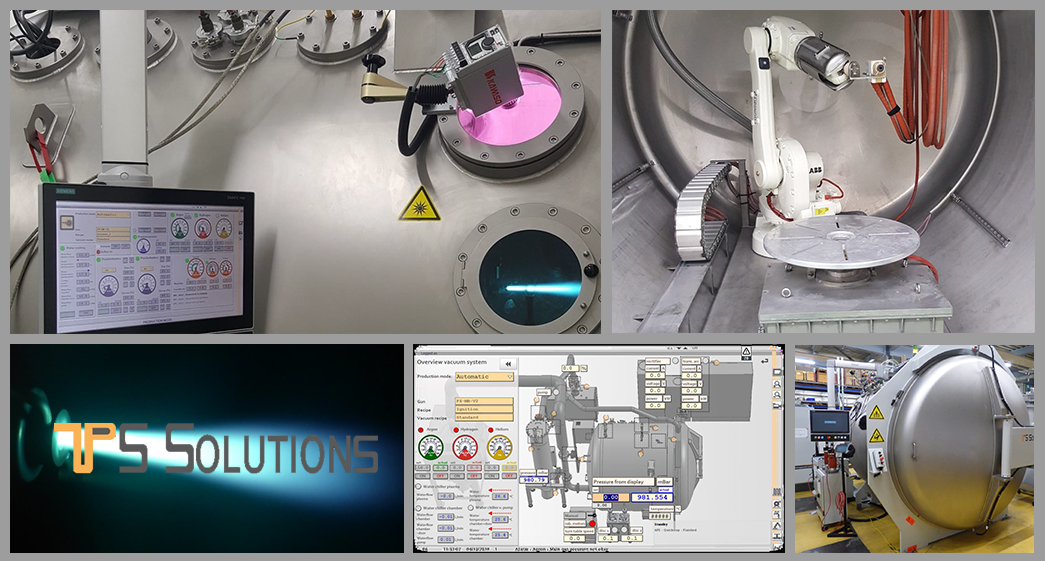Click the red rotation station indicator
This screenshot has height=561, width=1045.
tap(592, 521)
